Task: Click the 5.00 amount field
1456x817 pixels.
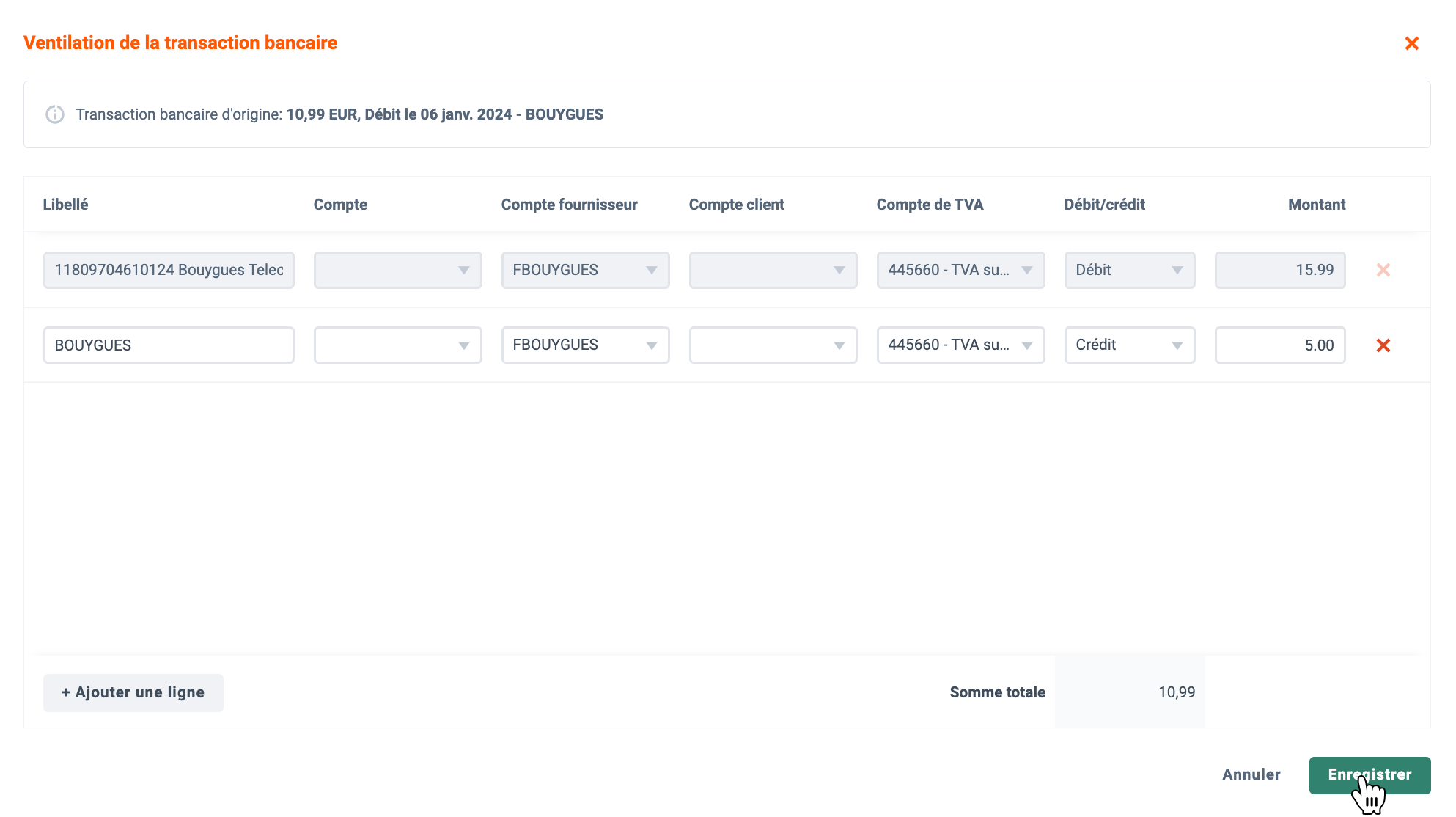Action: coord(1279,345)
